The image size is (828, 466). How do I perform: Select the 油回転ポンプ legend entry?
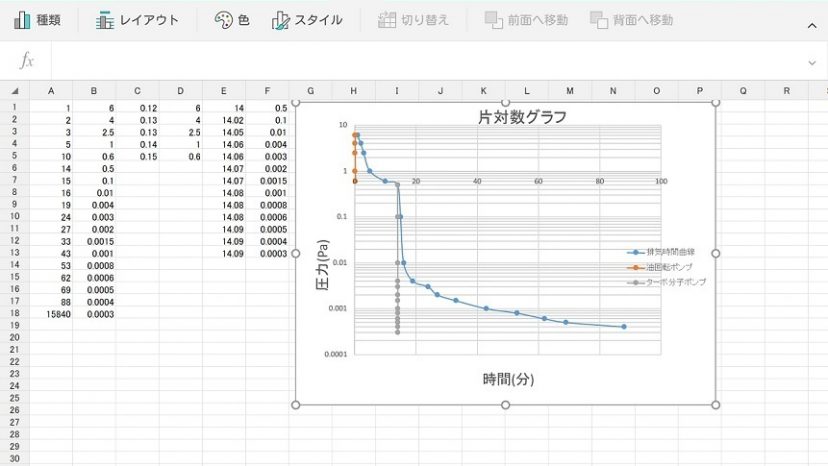[x=667, y=267]
